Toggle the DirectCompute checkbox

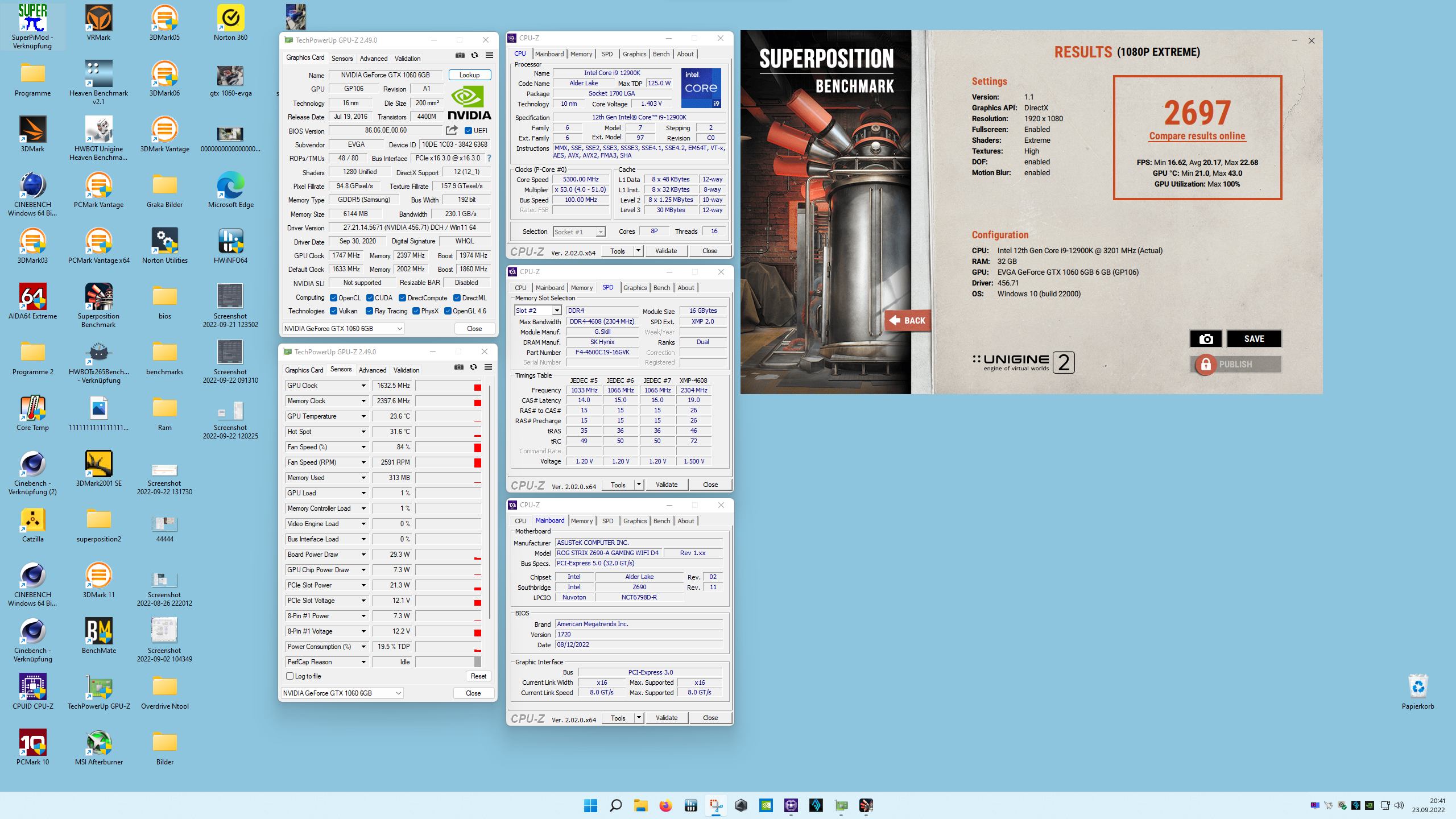pos(403,298)
